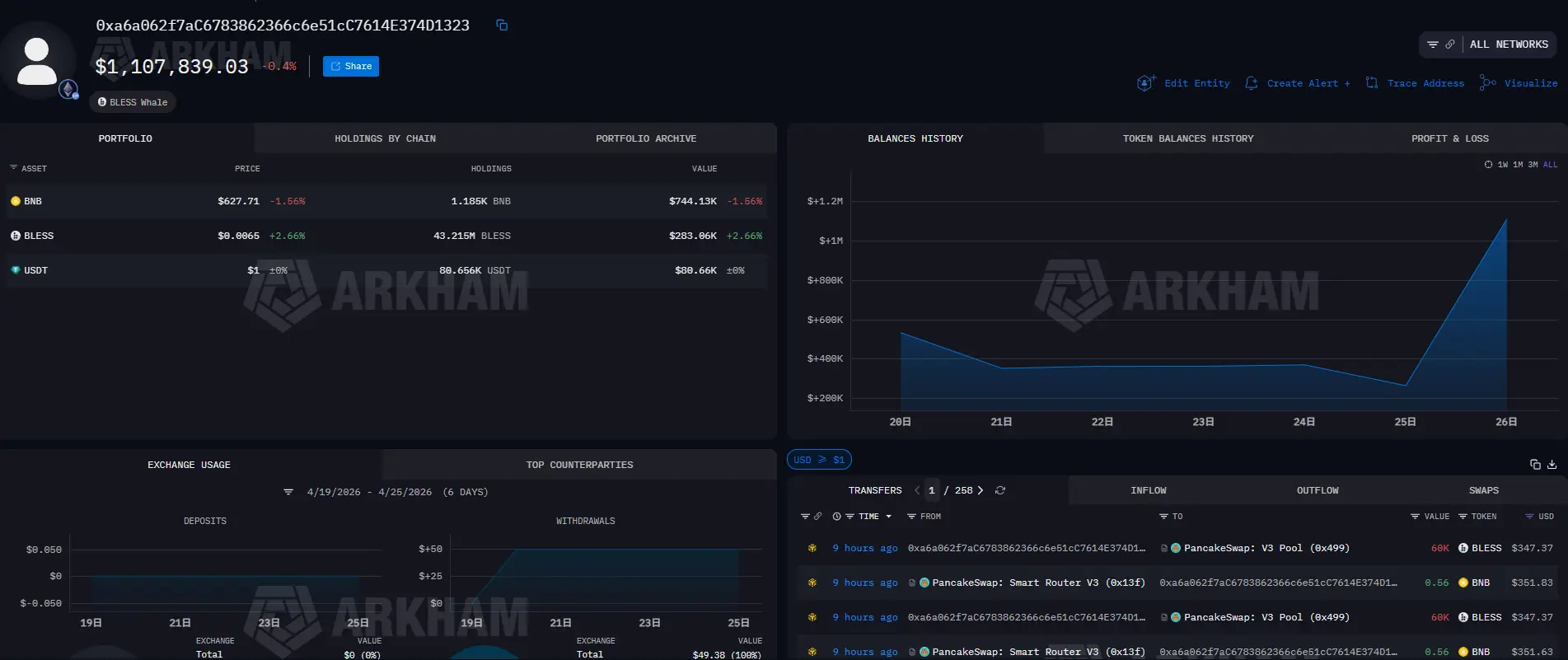Open the All Networks selector
The width and height of the screenshot is (1568, 660).
(1488, 44)
